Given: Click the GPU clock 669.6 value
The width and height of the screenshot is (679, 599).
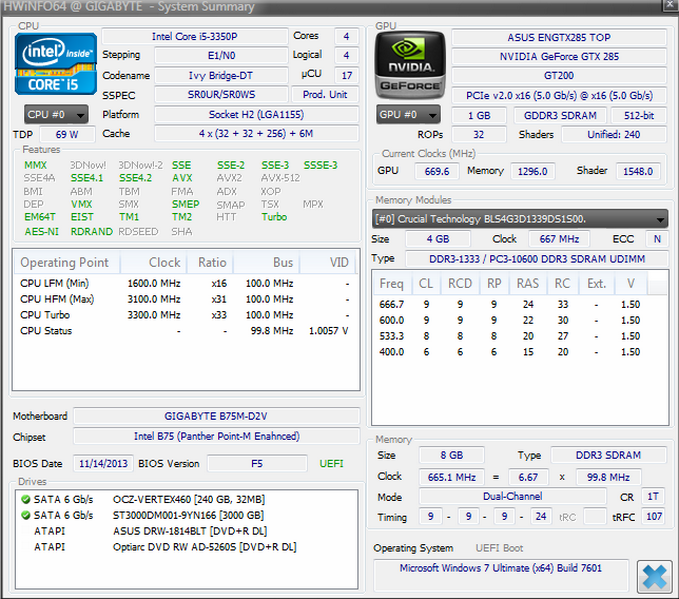Looking at the screenshot, I should click(x=437, y=172).
